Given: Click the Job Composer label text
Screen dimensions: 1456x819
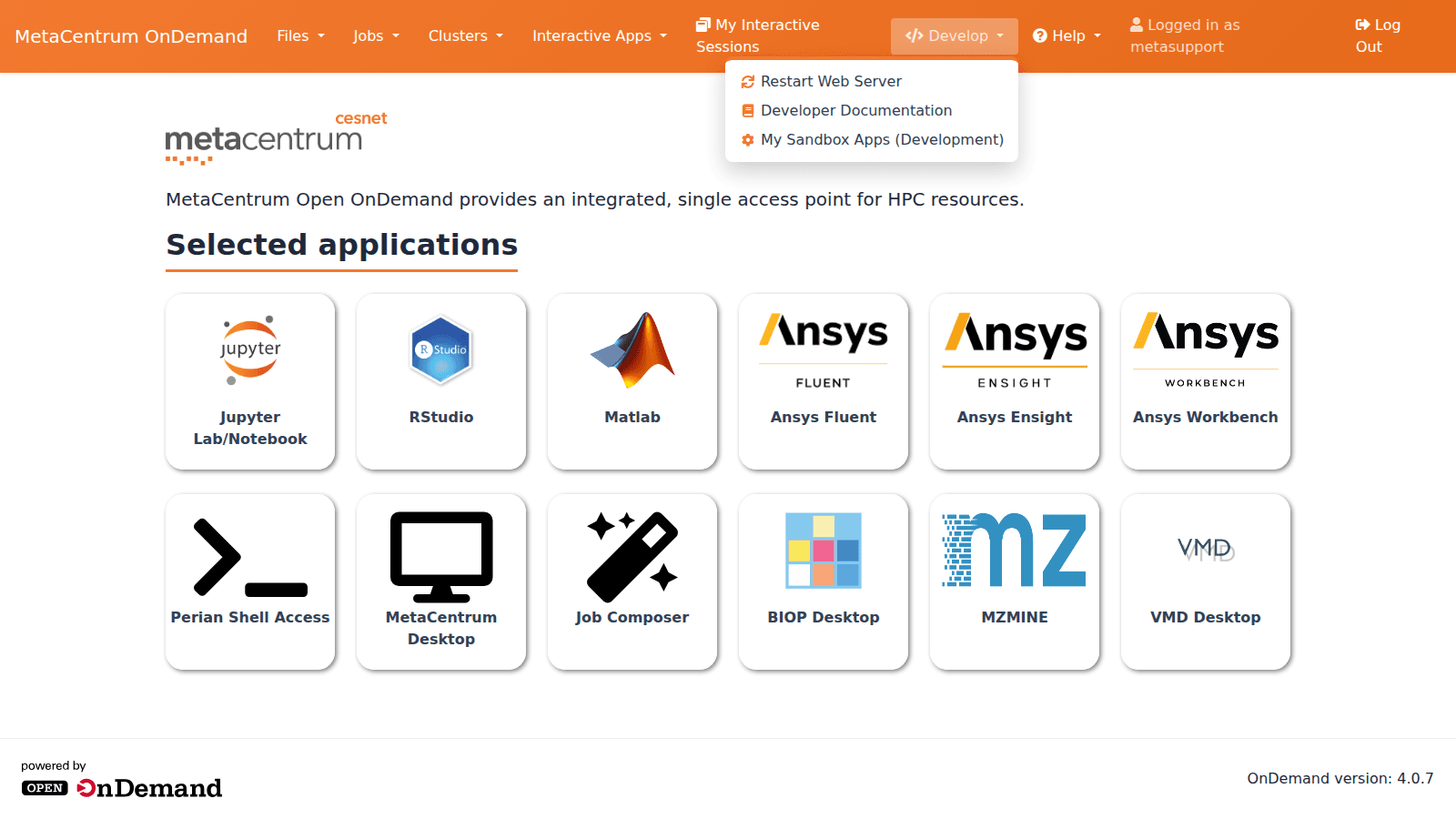Looking at the screenshot, I should pos(632,617).
